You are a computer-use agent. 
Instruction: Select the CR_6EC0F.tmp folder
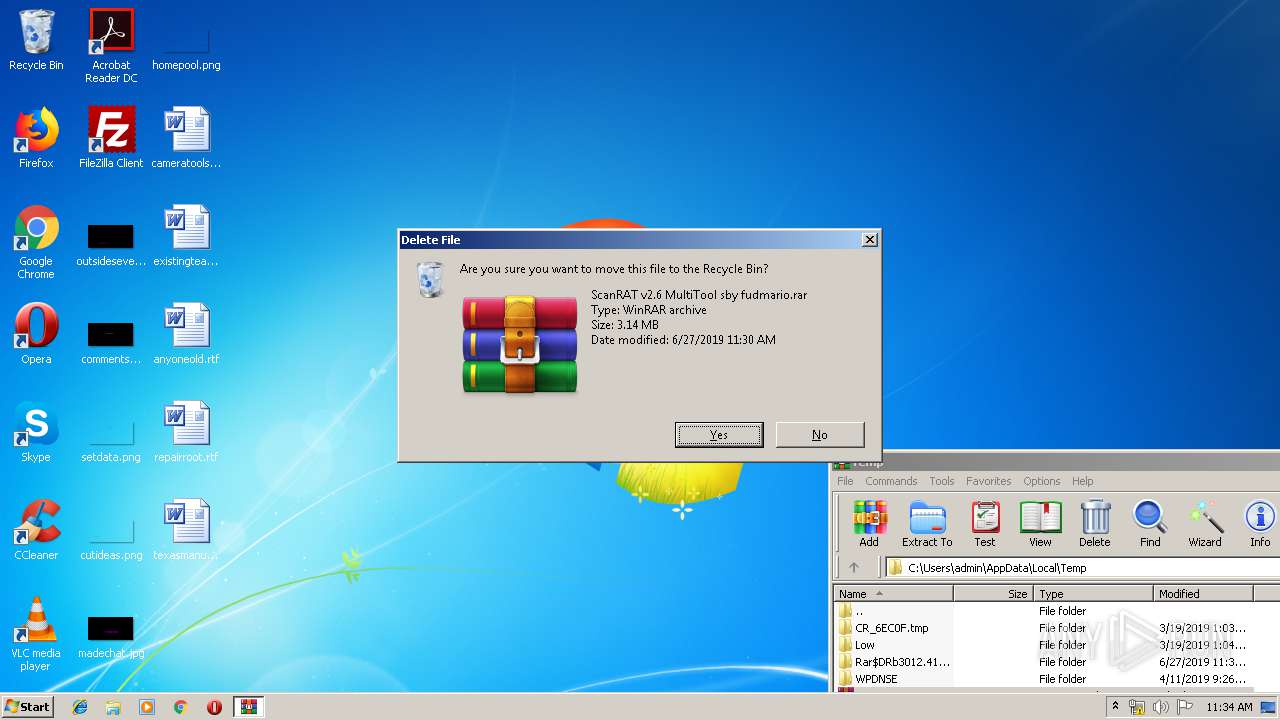point(1043,628)
